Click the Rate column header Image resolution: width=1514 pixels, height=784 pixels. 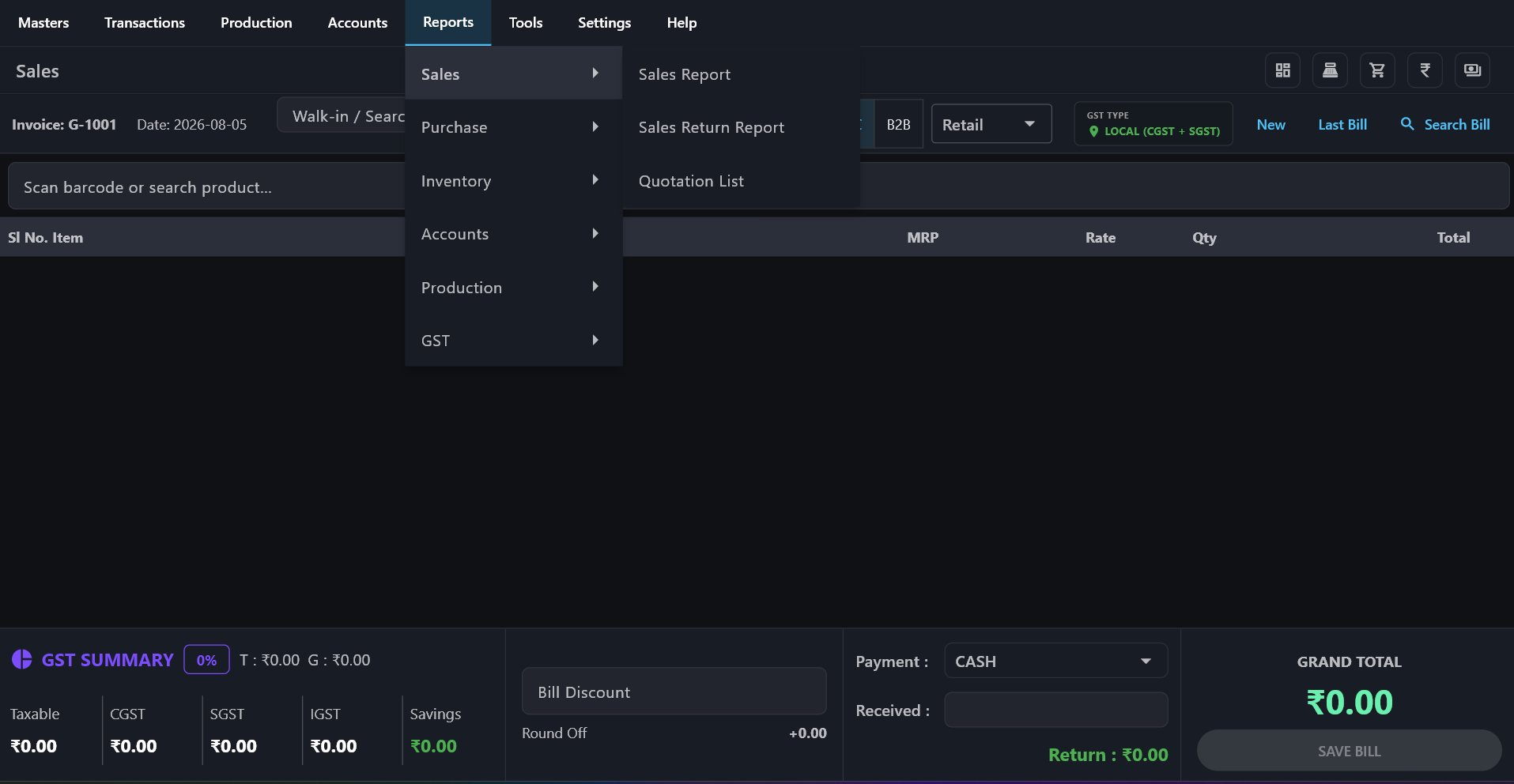coord(1100,237)
